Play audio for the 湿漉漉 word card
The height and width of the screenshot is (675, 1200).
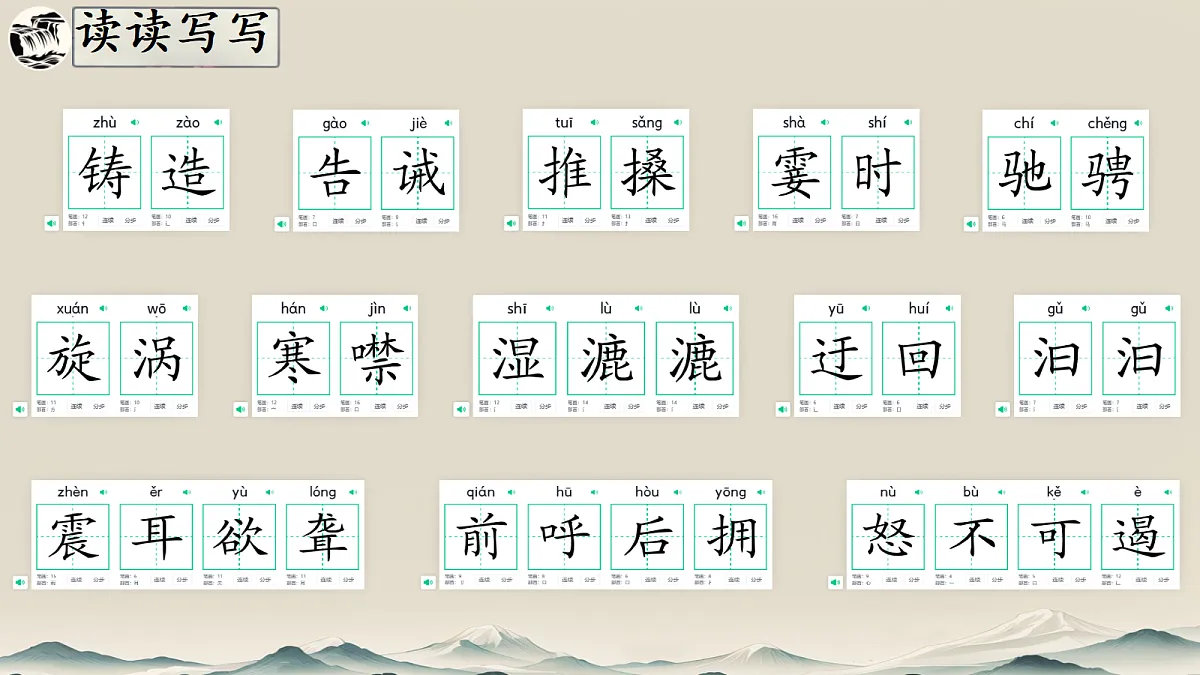pos(461,409)
